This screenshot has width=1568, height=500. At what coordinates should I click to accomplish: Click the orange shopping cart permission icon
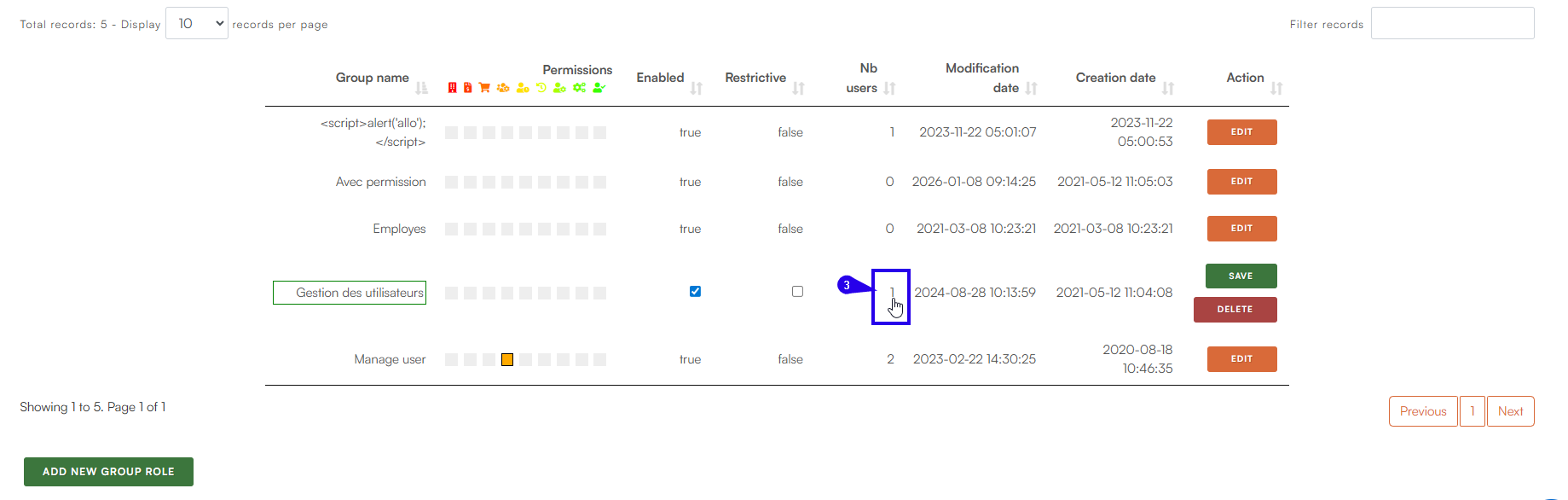[484, 88]
